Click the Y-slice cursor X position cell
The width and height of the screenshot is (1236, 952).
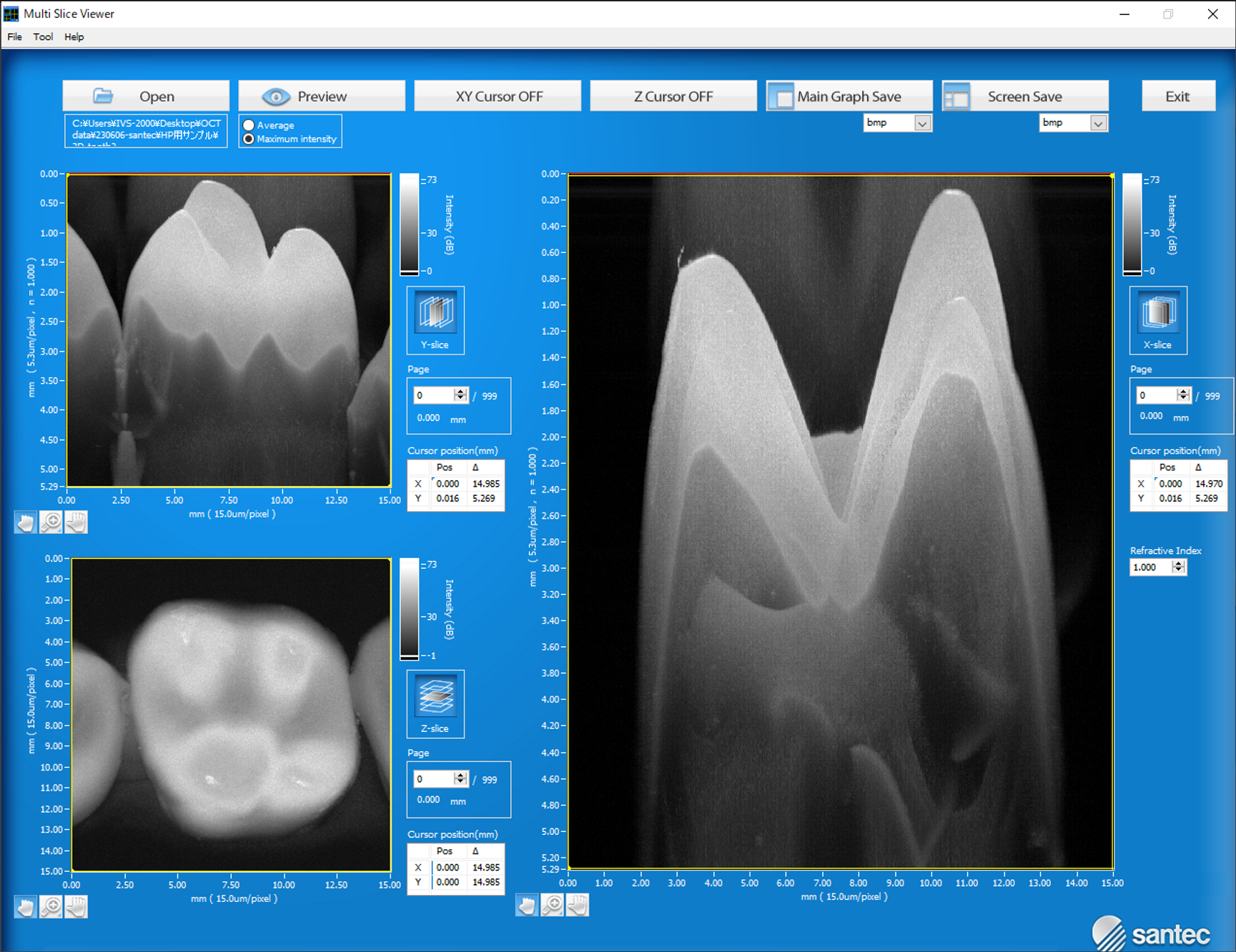coord(448,484)
